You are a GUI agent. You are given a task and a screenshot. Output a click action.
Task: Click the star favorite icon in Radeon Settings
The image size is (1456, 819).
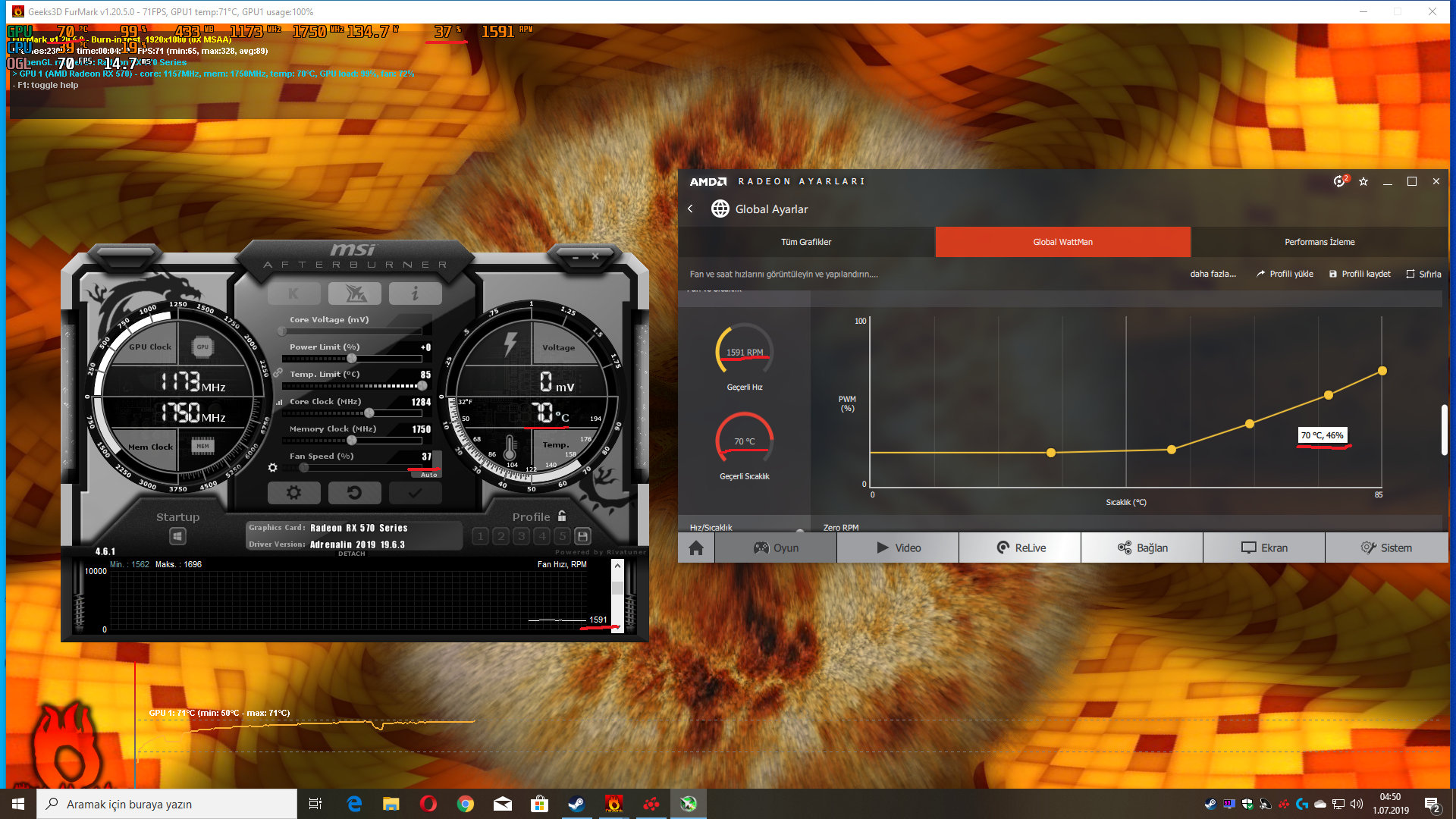click(x=1363, y=181)
